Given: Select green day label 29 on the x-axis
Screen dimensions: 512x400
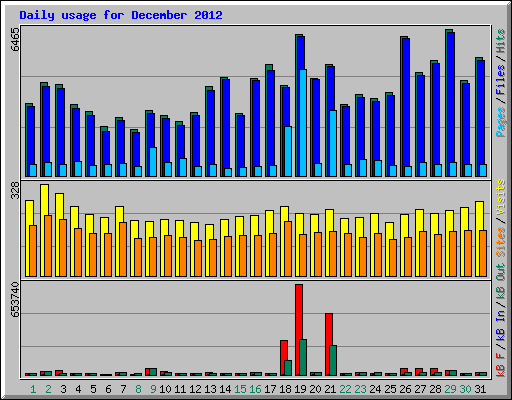Looking at the screenshot, I should coord(450,389).
